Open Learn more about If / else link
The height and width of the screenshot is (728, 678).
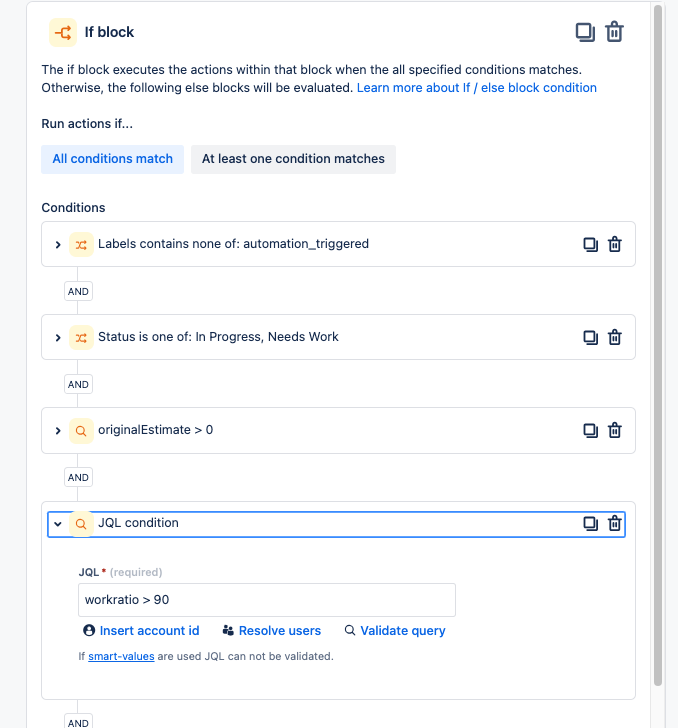(476, 88)
